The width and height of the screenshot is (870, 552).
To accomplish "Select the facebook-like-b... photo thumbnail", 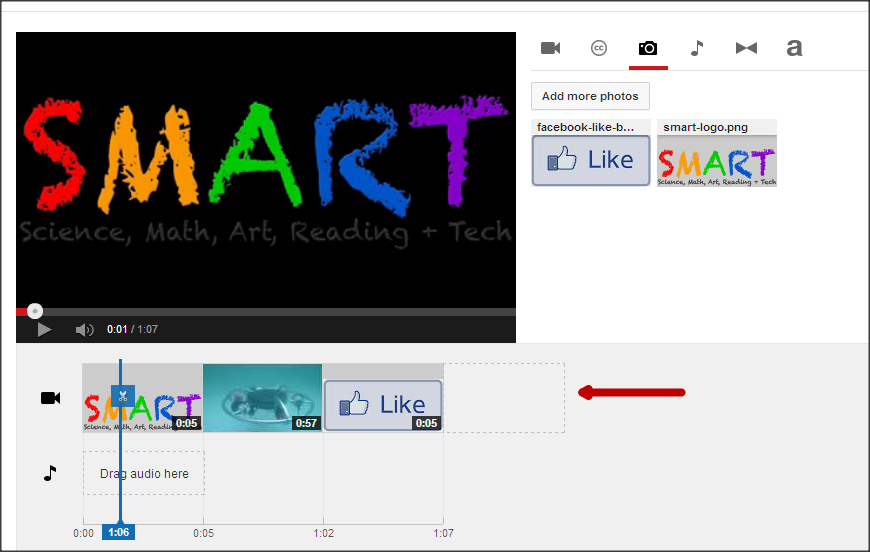I will (591, 161).
